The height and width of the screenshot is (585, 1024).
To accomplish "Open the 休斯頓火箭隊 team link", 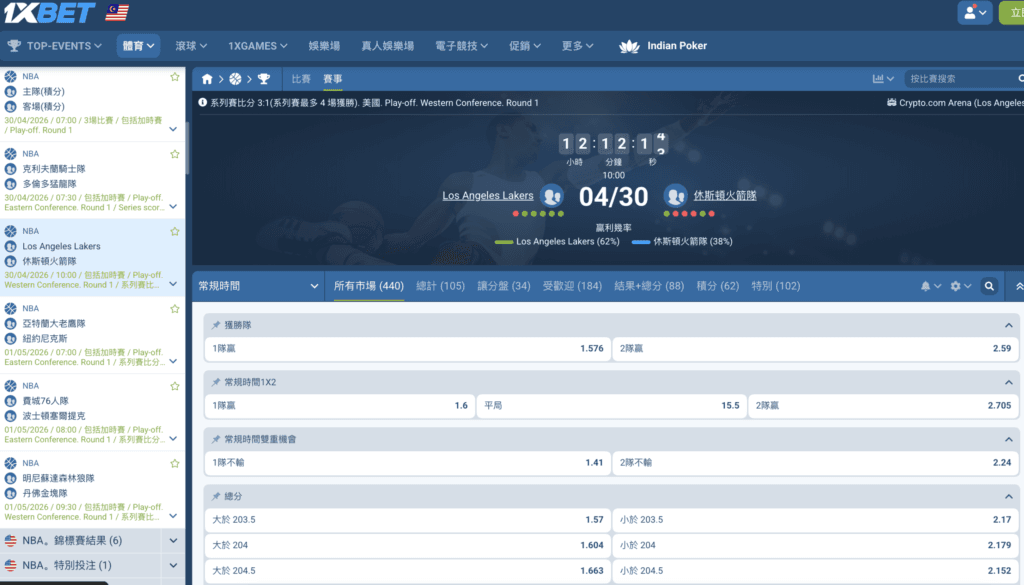I will coord(725,195).
